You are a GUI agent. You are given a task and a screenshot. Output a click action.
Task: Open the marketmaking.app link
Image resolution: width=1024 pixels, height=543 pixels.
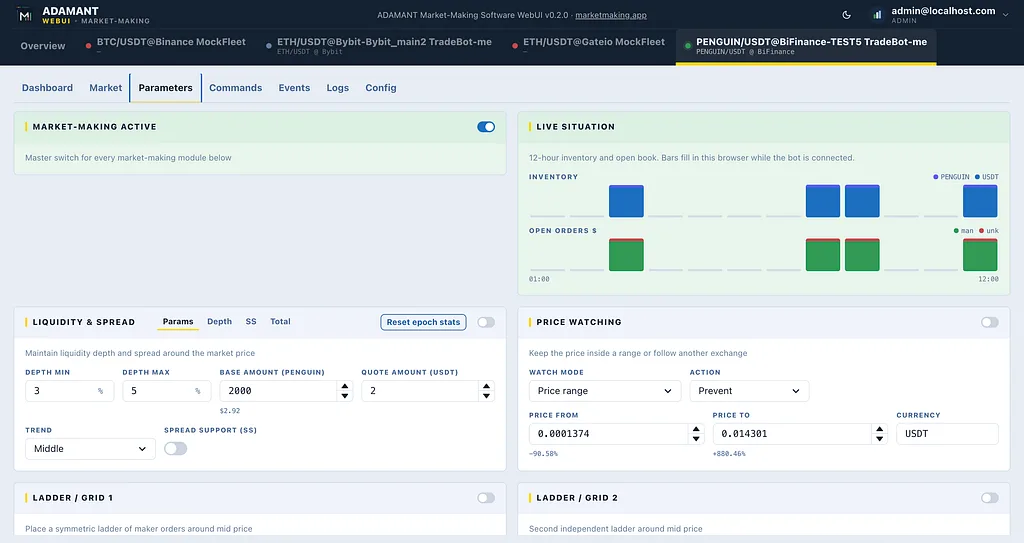pos(611,15)
